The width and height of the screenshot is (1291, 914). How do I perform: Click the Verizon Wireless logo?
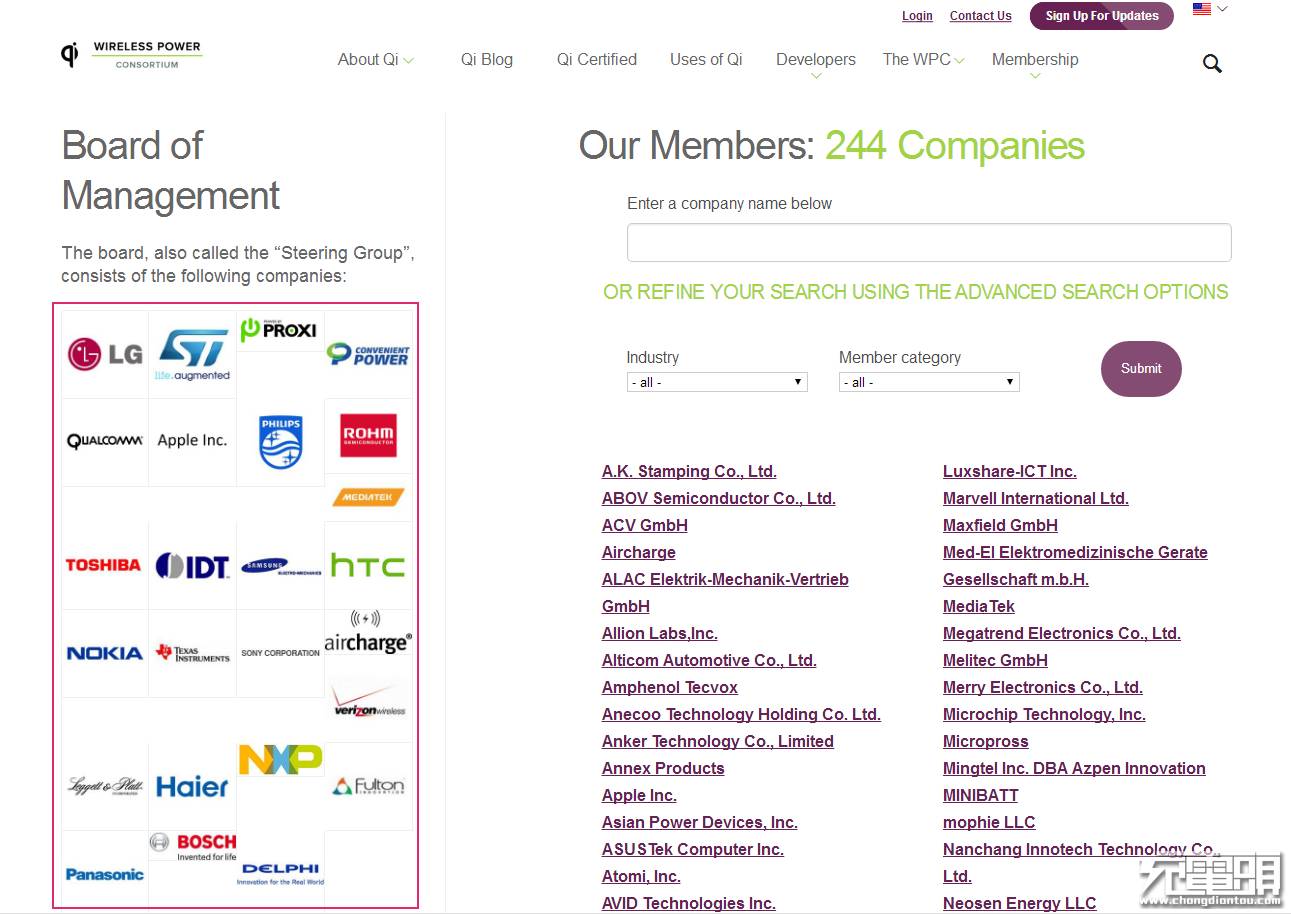[x=368, y=701]
